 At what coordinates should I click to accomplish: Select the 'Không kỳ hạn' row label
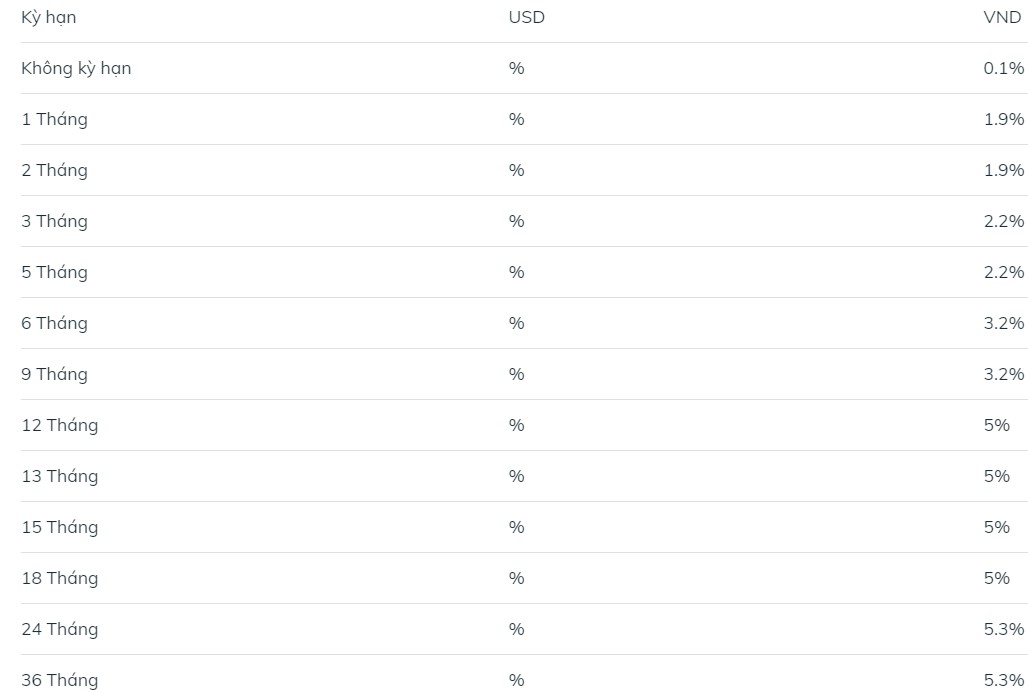(76, 69)
